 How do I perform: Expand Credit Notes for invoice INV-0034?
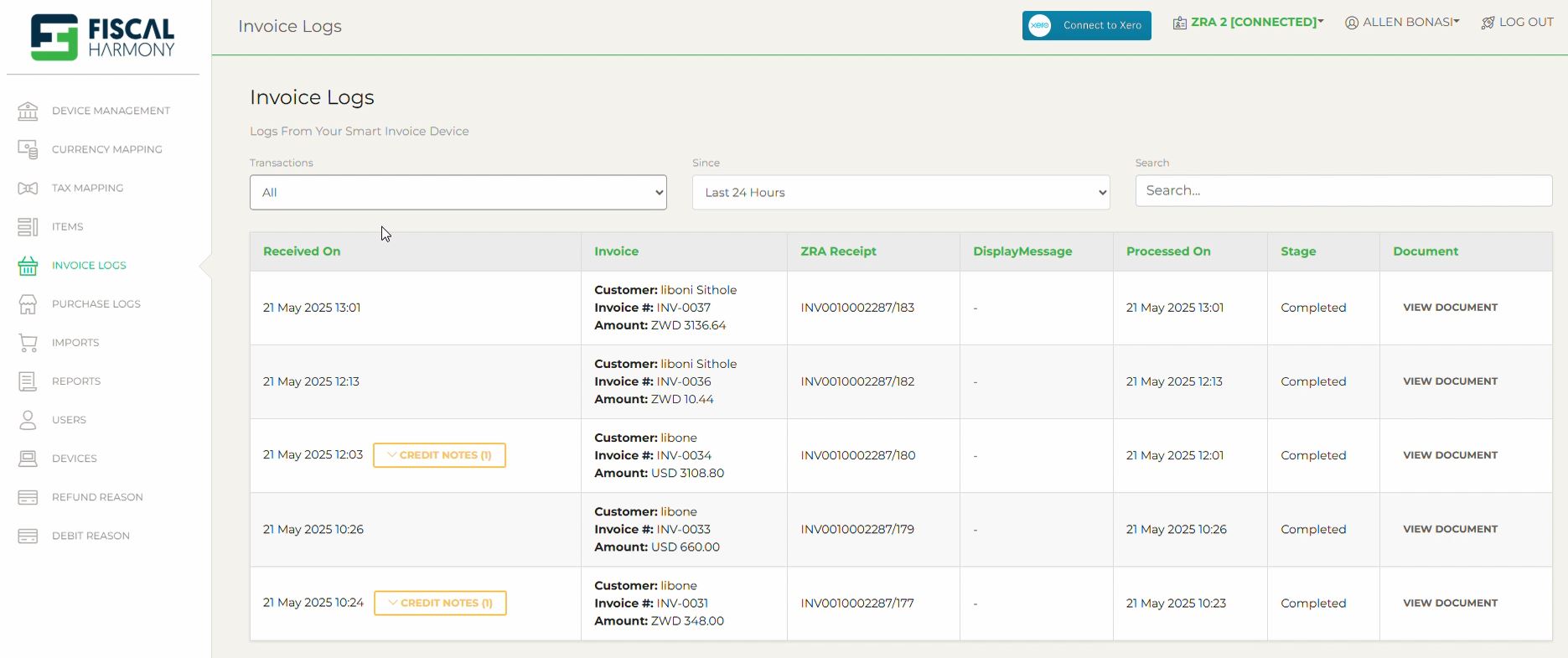coord(439,455)
